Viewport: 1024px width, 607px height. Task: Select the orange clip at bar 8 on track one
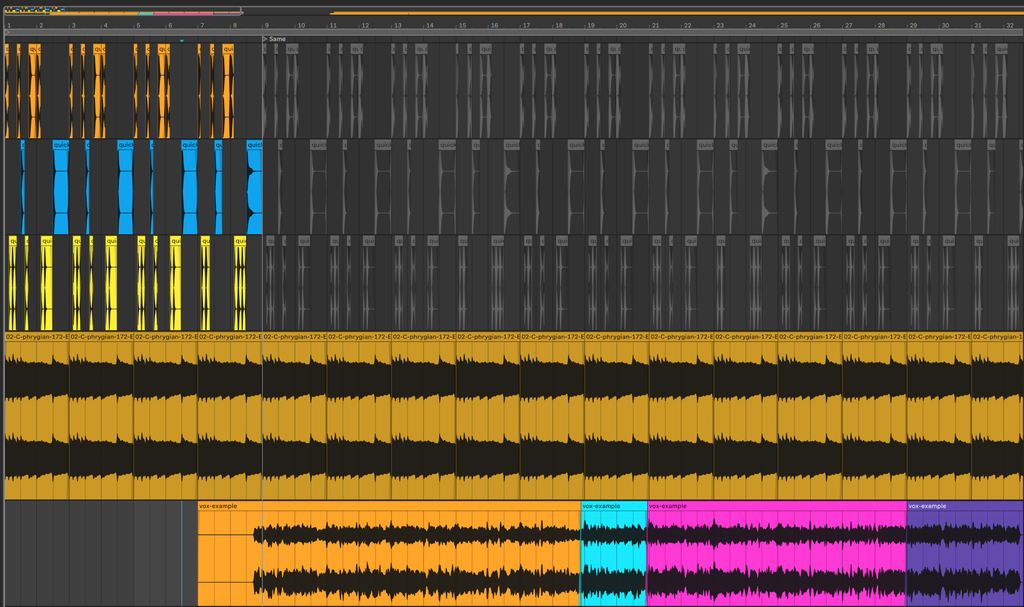point(228,91)
